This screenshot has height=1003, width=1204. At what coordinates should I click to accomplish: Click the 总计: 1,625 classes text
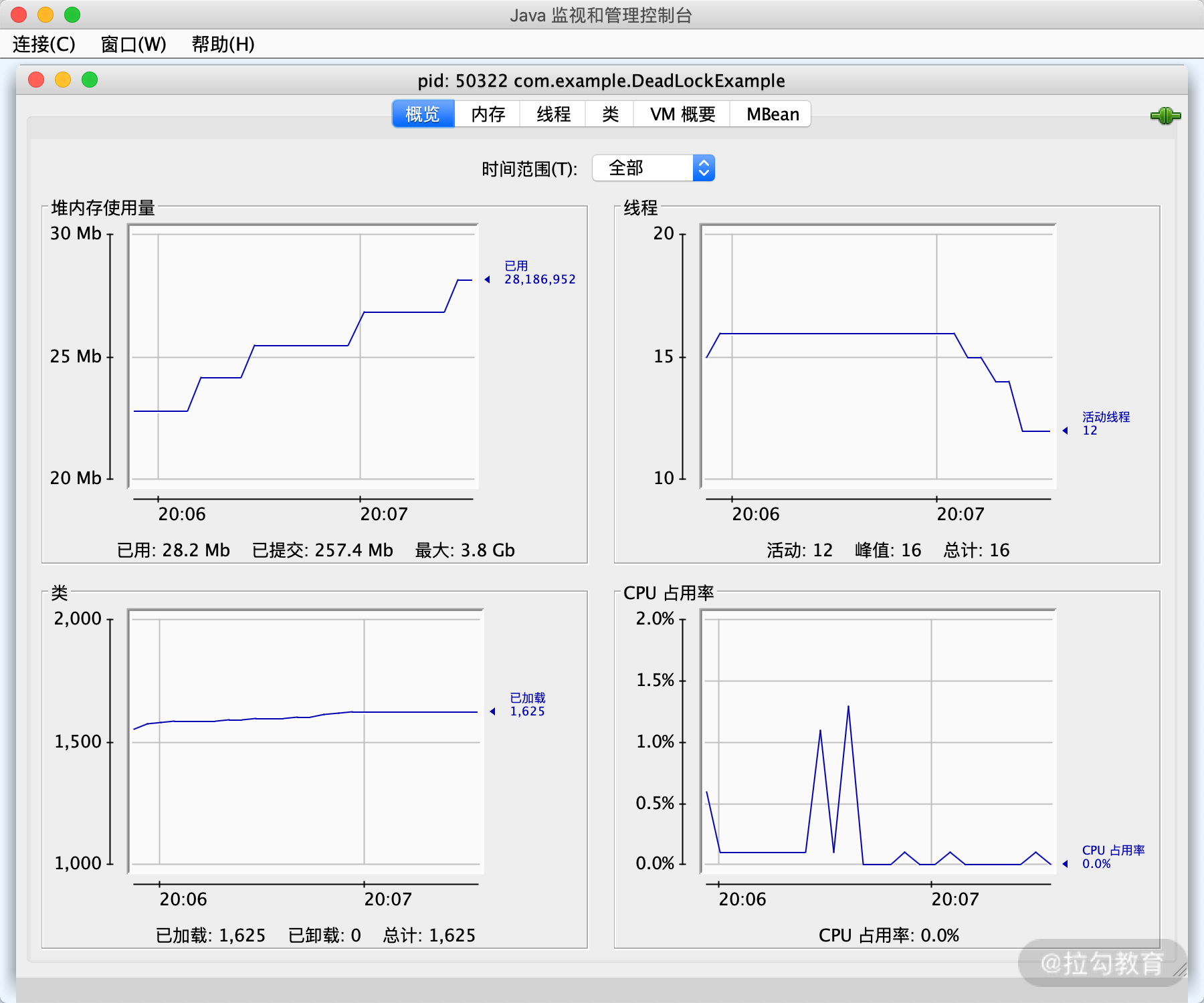tap(429, 935)
